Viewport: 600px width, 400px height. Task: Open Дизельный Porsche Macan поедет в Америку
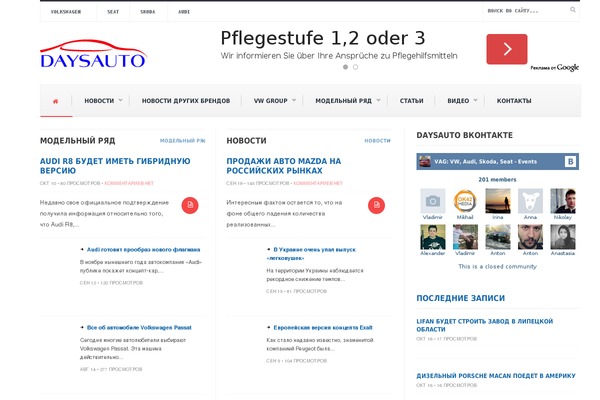click(496, 376)
